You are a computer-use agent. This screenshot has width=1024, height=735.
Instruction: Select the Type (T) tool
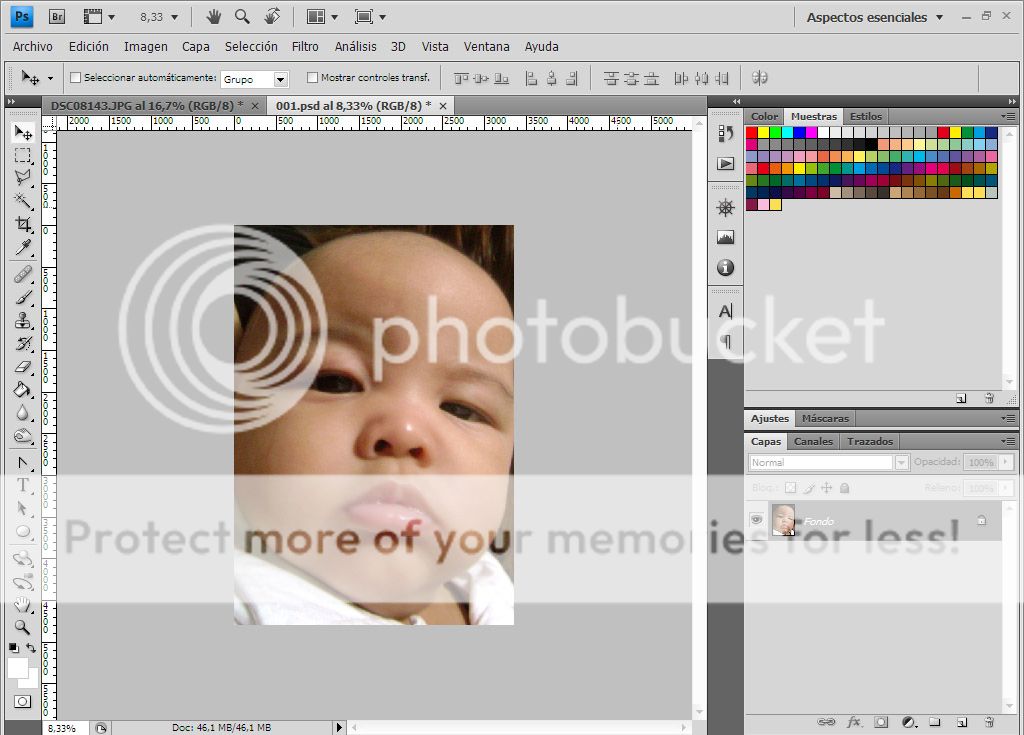[x=23, y=485]
